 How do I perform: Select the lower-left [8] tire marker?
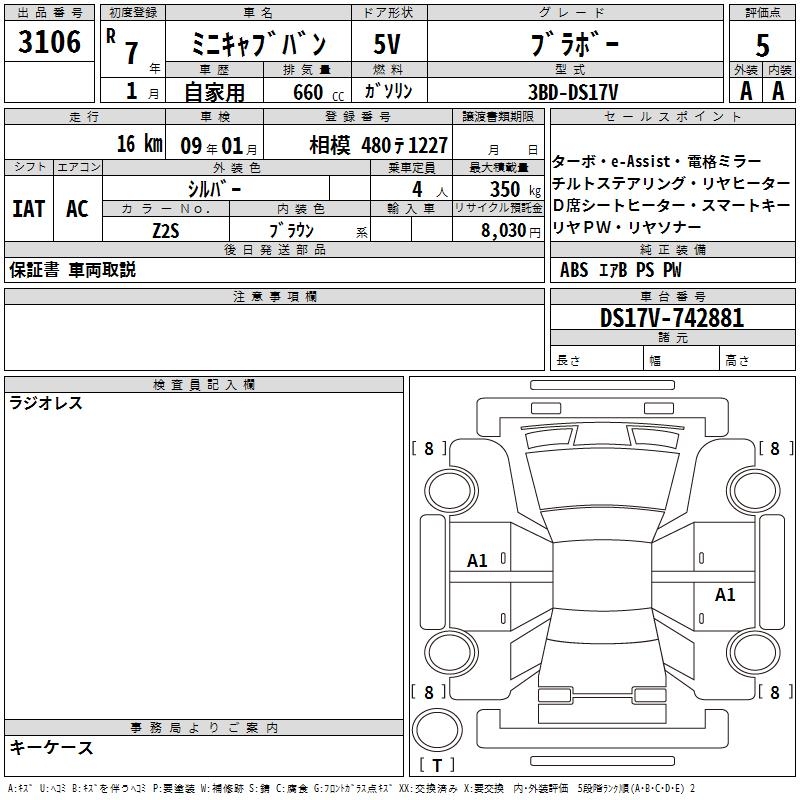pyautogui.click(x=429, y=692)
